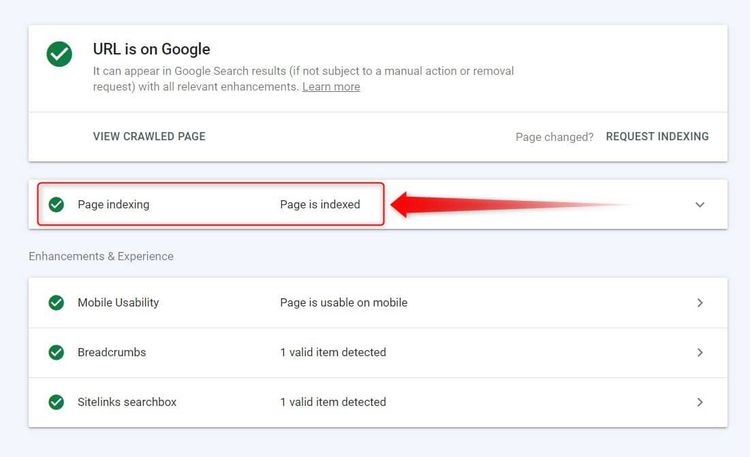
Task: Click the 'Page is usable on mobile' status
Action: 343,302
